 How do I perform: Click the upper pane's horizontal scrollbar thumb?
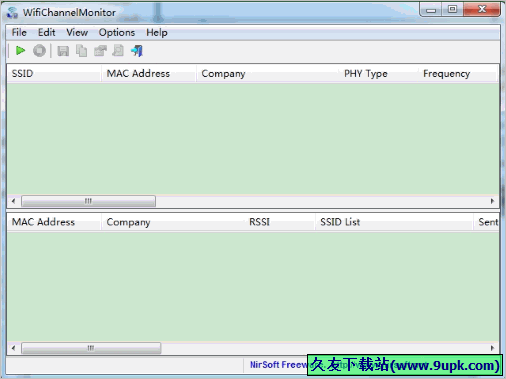[x=88, y=201]
